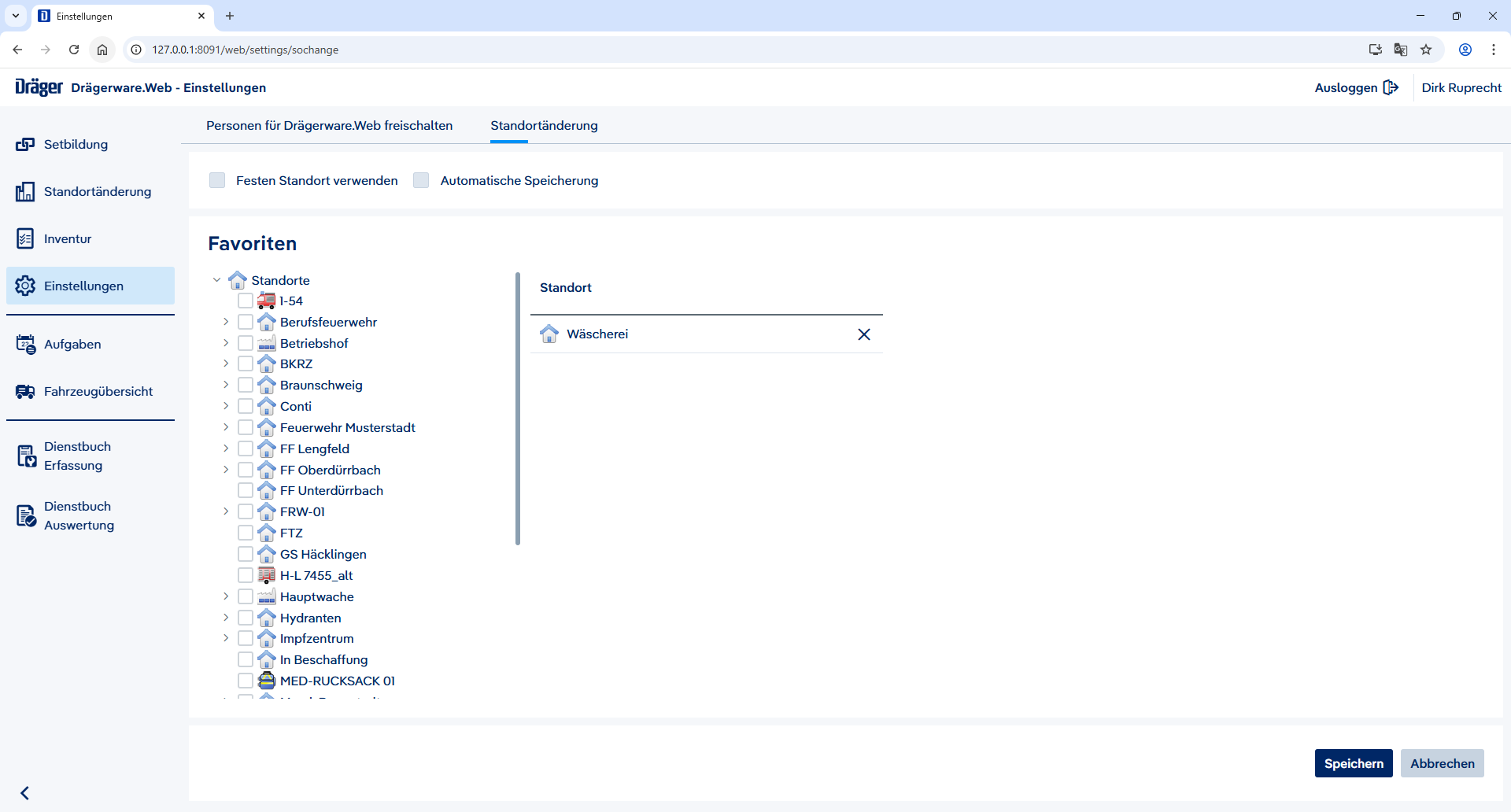Open Fahrzeugübersicht vehicle icon
The height and width of the screenshot is (812, 1511).
pyautogui.click(x=25, y=392)
